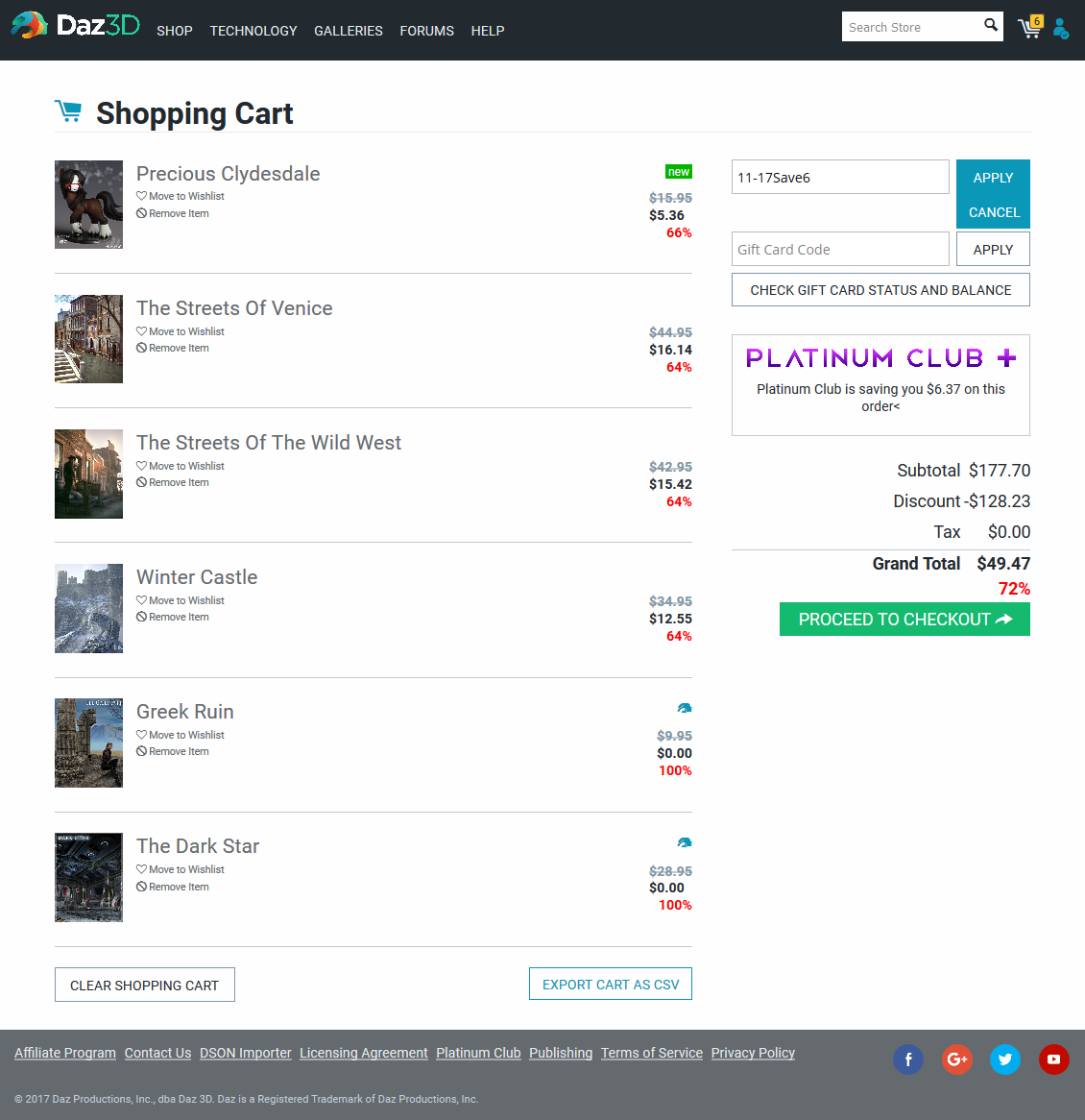The height and width of the screenshot is (1120, 1085).
Task: Select FORUMS from the navigation bar
Action: [426, 31]
